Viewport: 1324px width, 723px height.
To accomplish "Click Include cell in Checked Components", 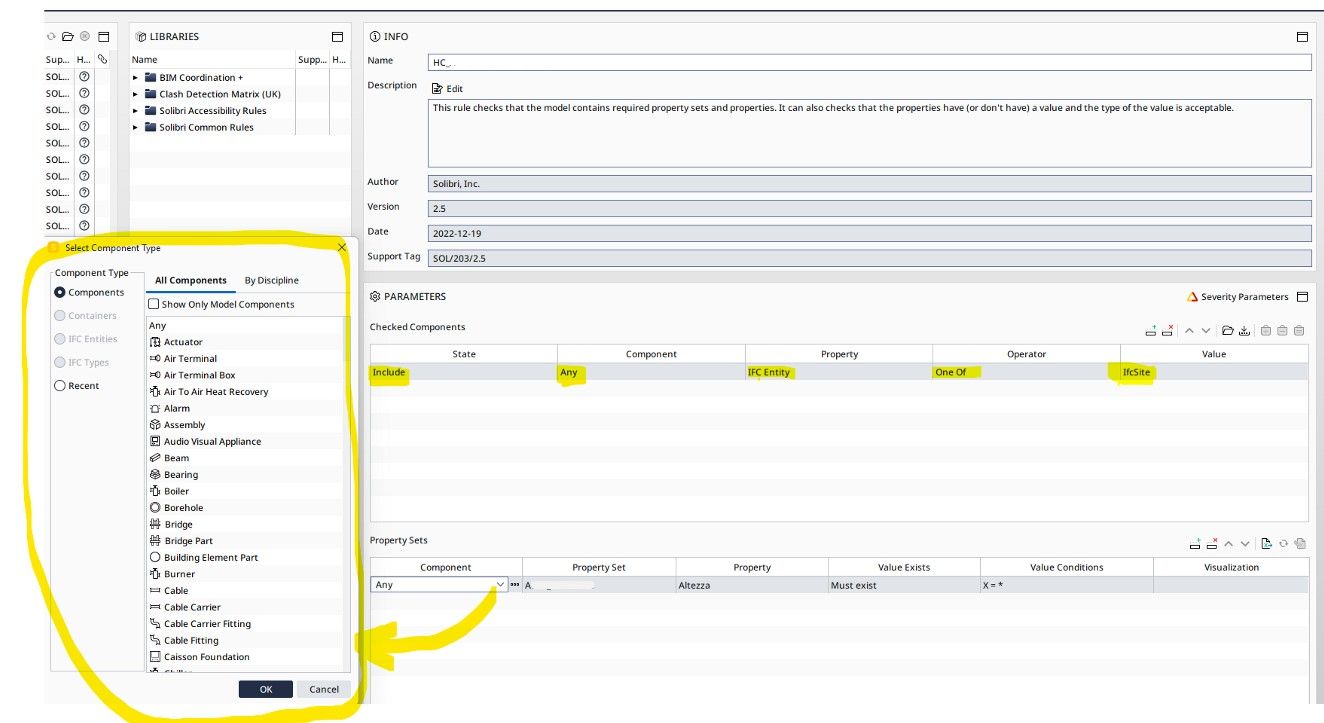I will click(x=464, y=372).
